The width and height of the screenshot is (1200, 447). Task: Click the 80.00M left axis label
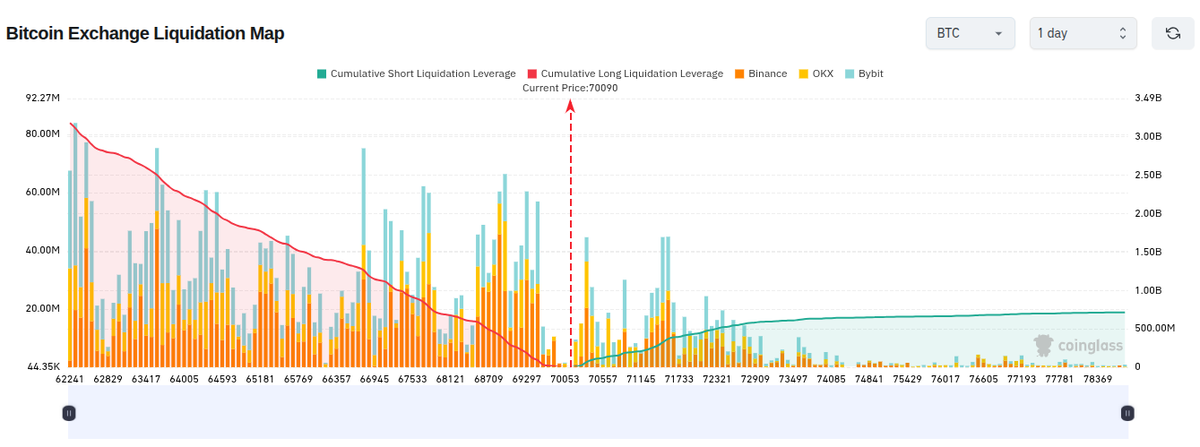tap(43, 134)
